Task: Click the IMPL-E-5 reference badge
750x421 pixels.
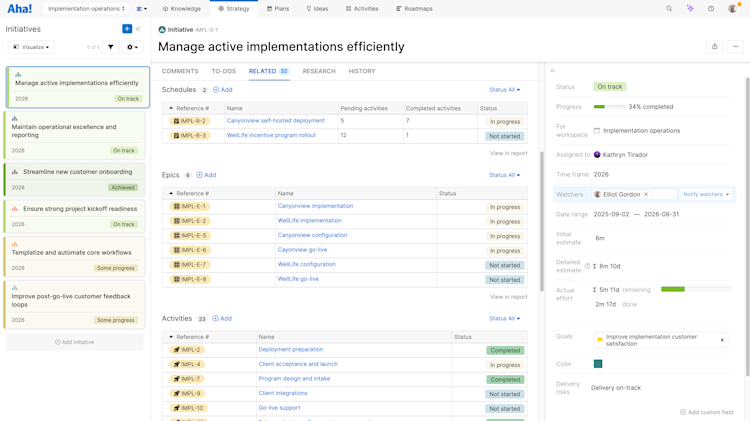Action: [189, 235]
